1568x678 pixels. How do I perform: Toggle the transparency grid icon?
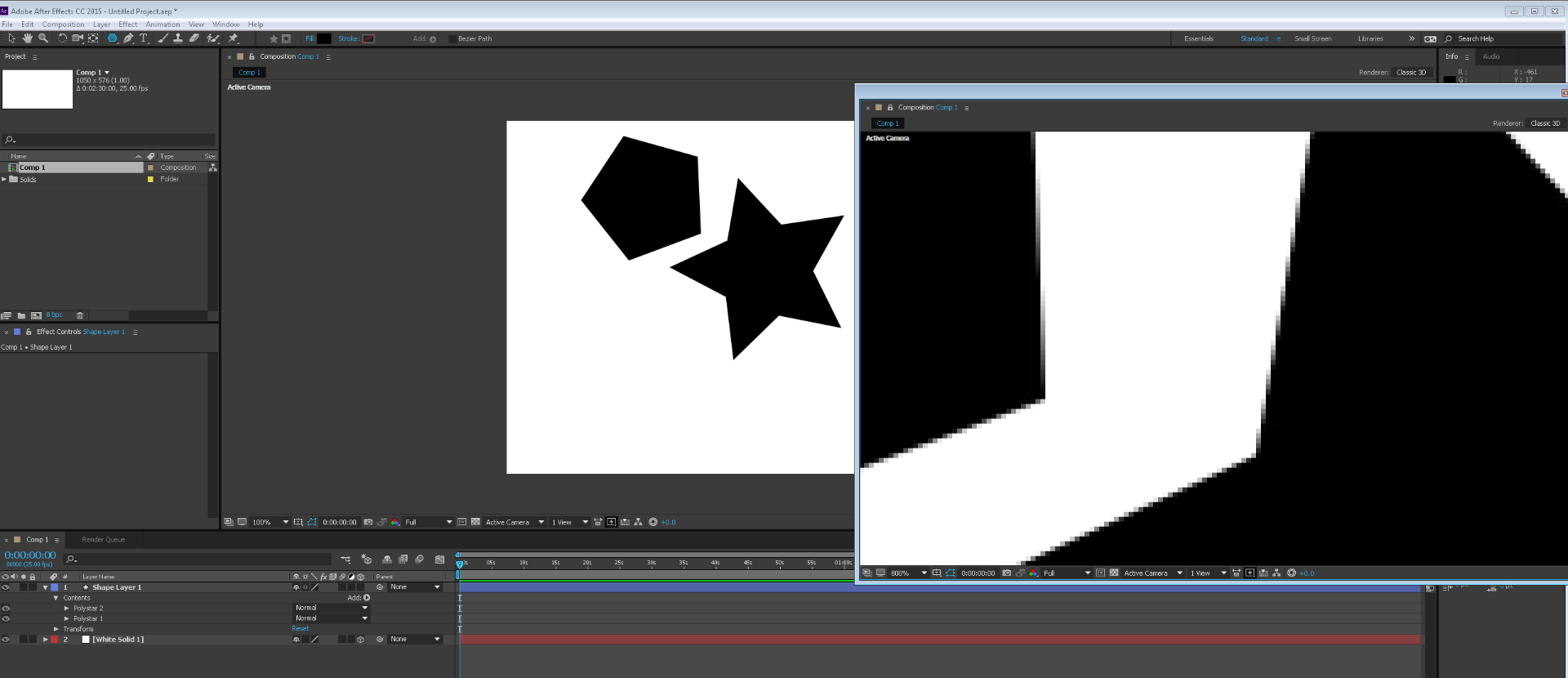pos(475,522)
